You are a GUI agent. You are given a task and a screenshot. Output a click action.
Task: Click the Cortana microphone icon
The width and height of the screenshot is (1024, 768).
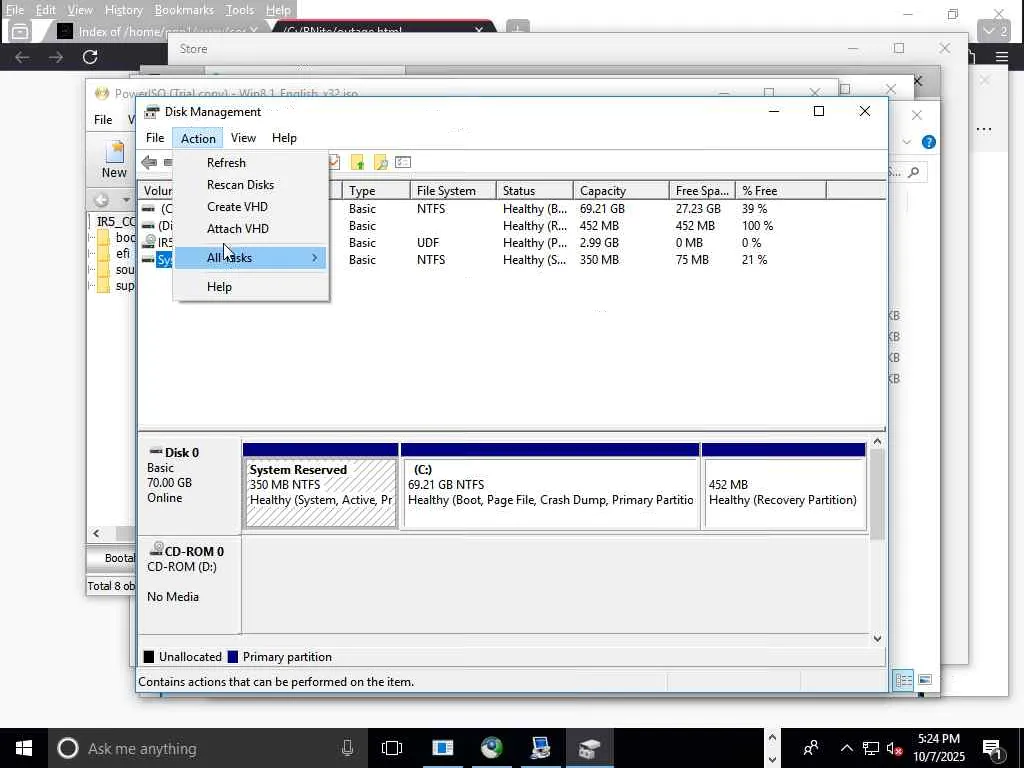pyautogui.click(x=347, y=748)
